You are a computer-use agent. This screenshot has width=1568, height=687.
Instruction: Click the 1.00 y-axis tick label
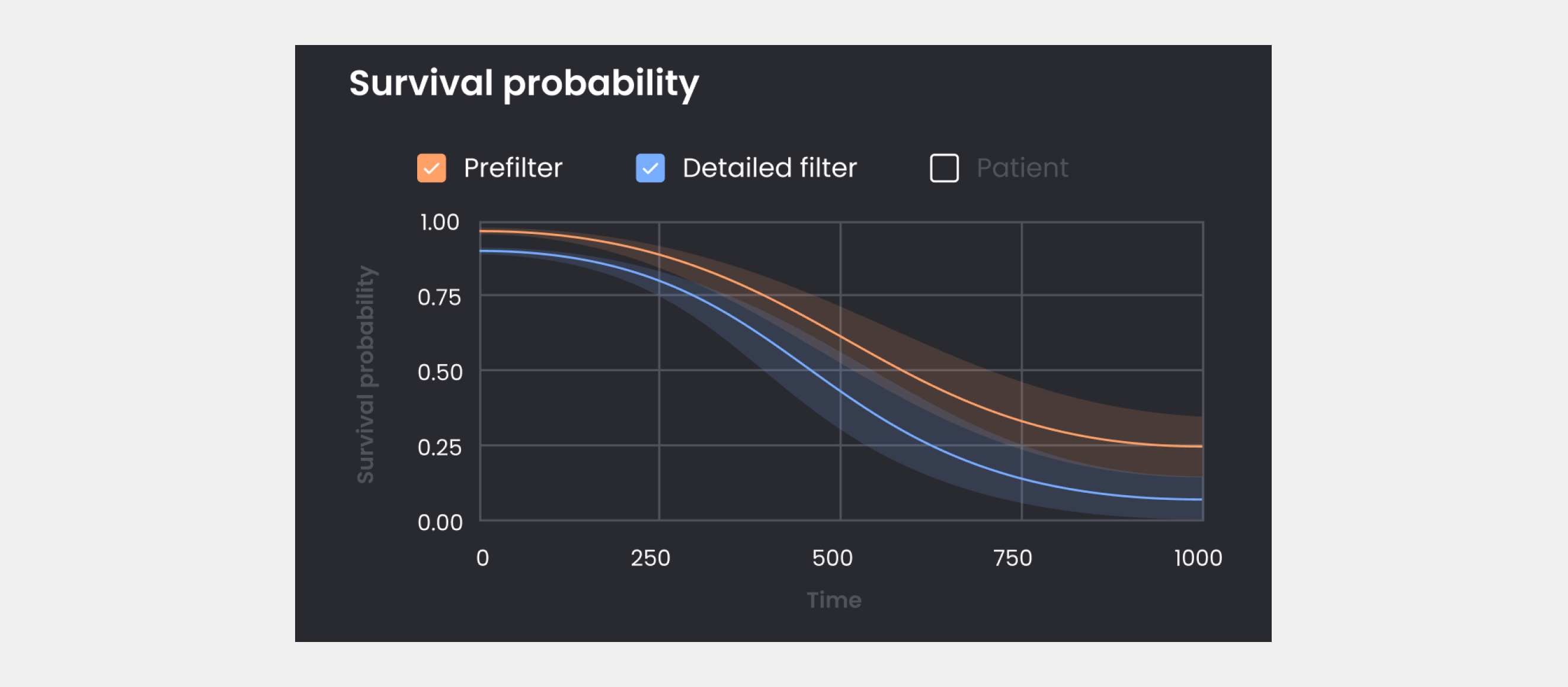click(440, 222)
